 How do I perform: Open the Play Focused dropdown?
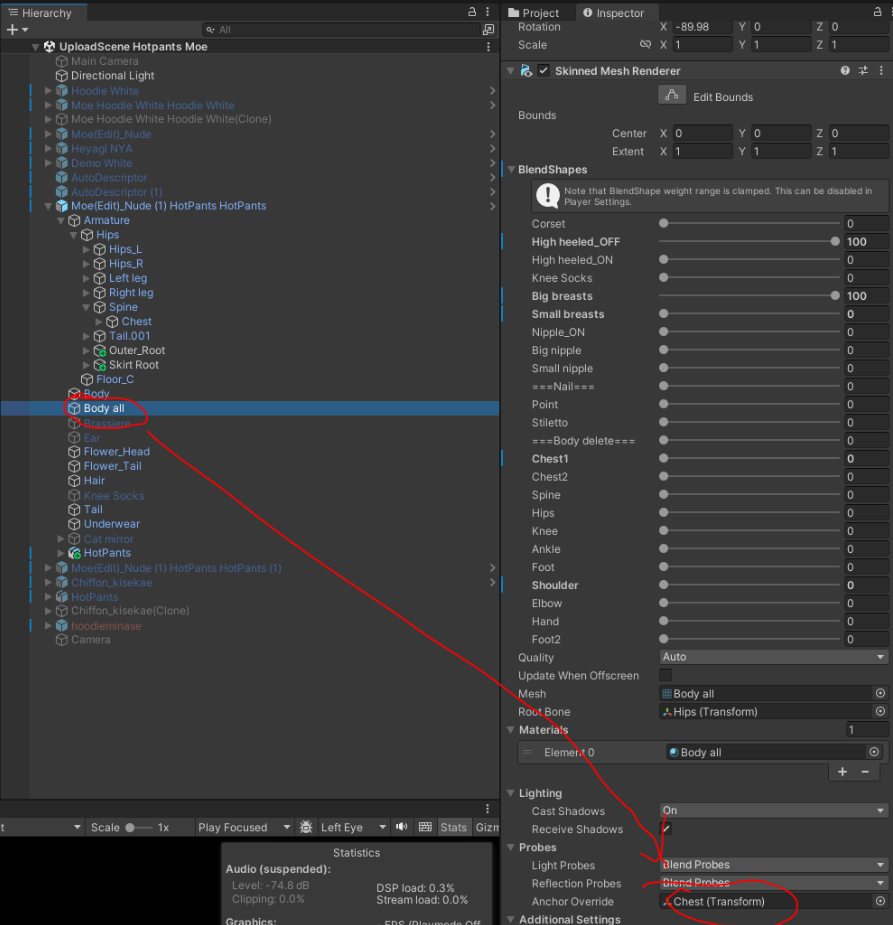point(244,827)
